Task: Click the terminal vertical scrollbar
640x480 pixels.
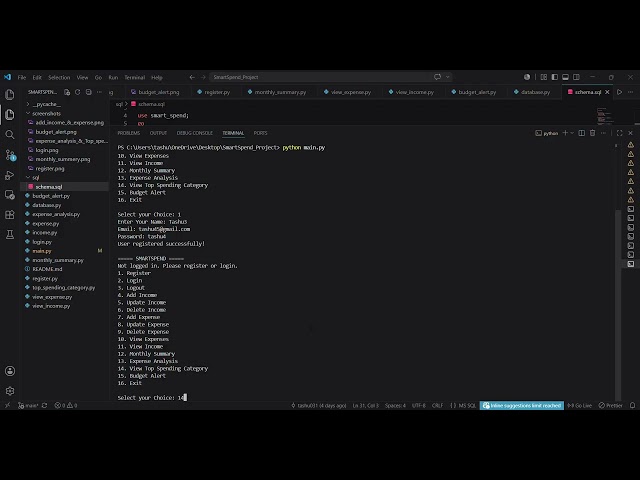Action: point(618,304)
